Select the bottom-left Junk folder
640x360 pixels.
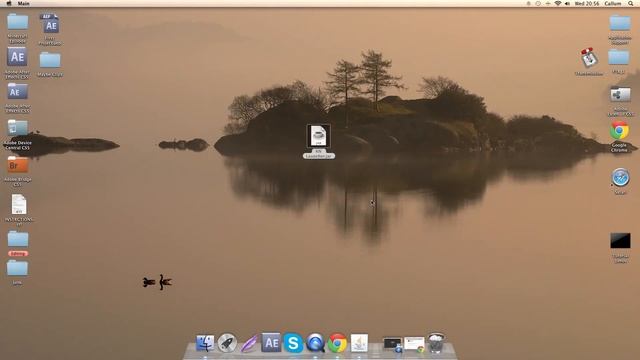click(17, 268)
